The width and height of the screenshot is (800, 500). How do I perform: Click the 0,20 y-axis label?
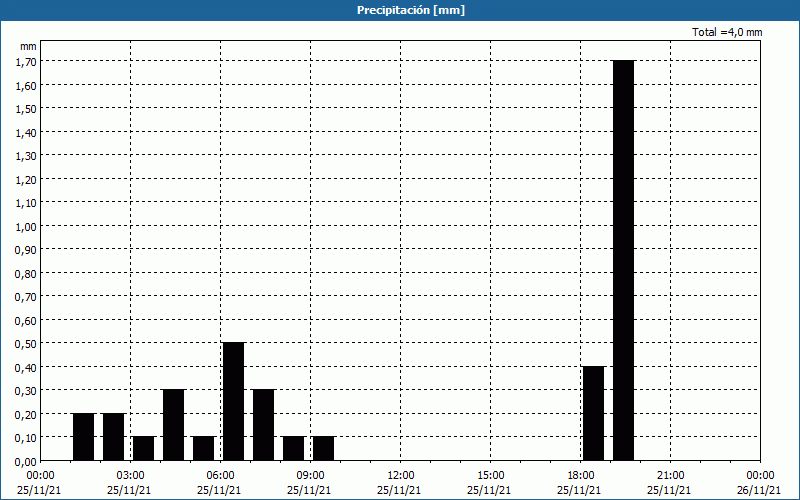pyautogui.click(x=27, y=415)
